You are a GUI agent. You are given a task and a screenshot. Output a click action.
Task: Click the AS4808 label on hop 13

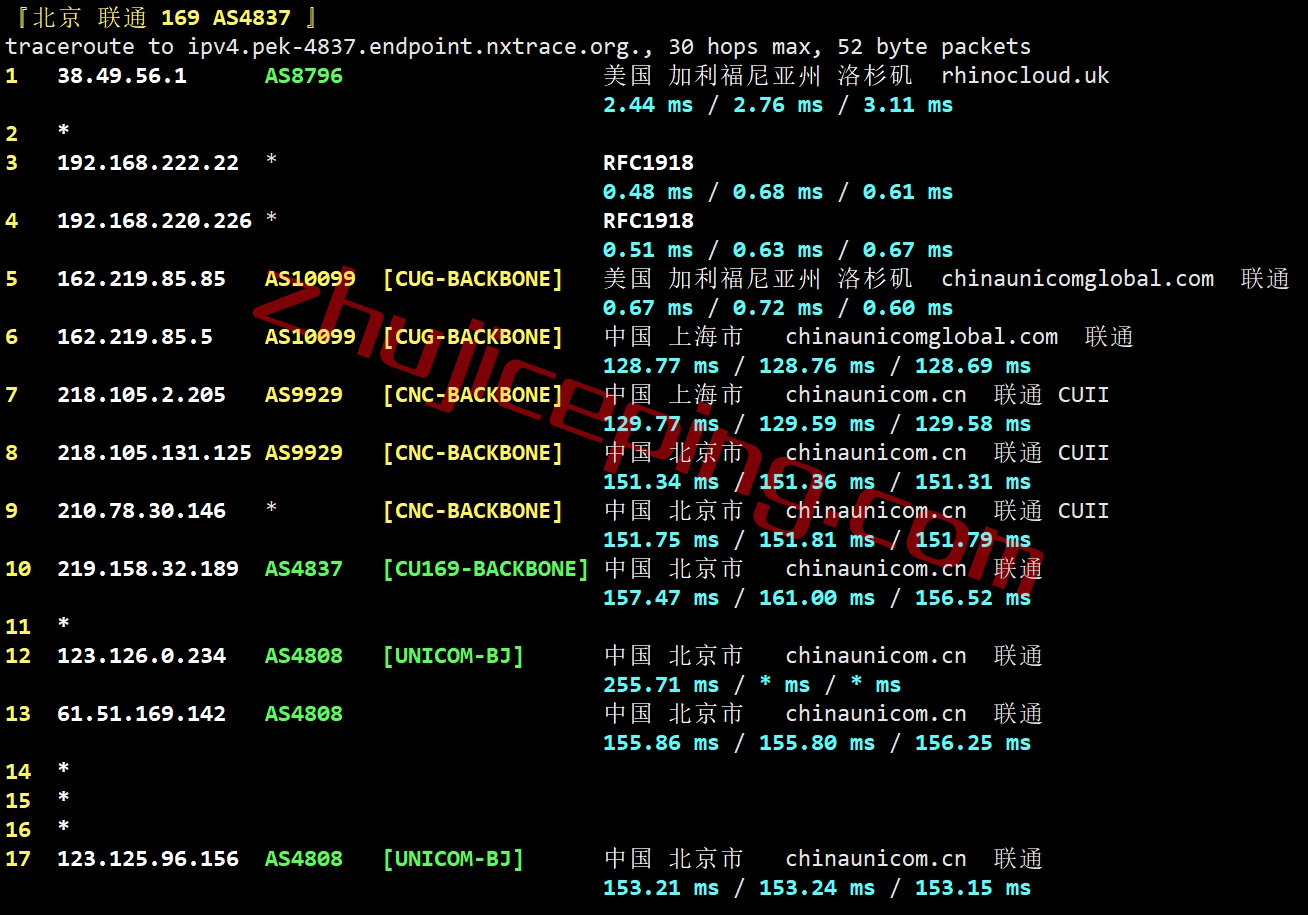(304, 714)
